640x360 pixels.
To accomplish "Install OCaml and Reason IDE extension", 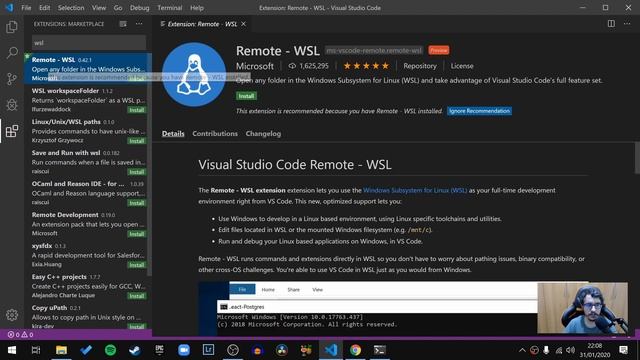I will tap(137, 203).
